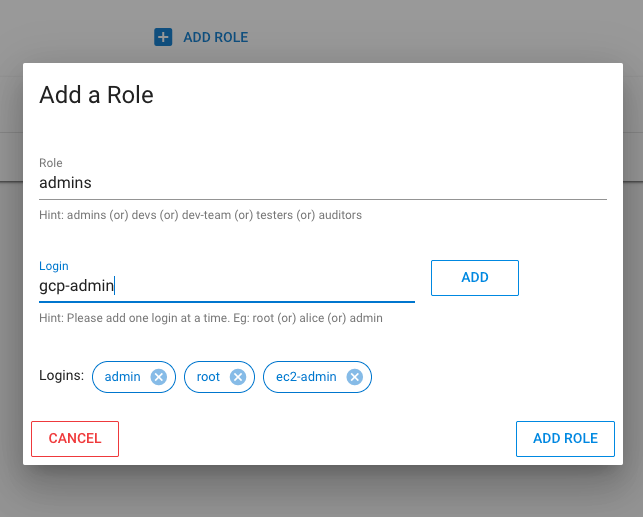
Task: Confirm with the dialog's ADD ROLE button
Action: (565, 438)
